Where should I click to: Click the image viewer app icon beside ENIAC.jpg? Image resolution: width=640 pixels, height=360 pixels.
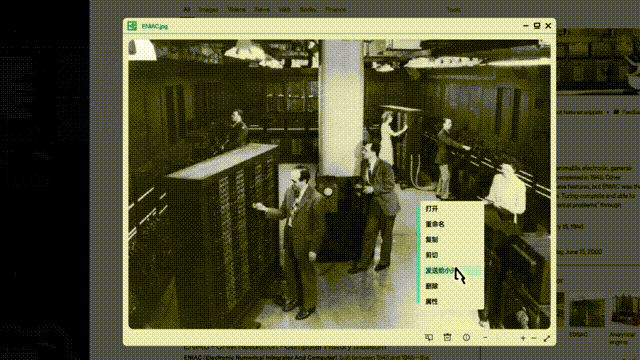pos(132,26)
